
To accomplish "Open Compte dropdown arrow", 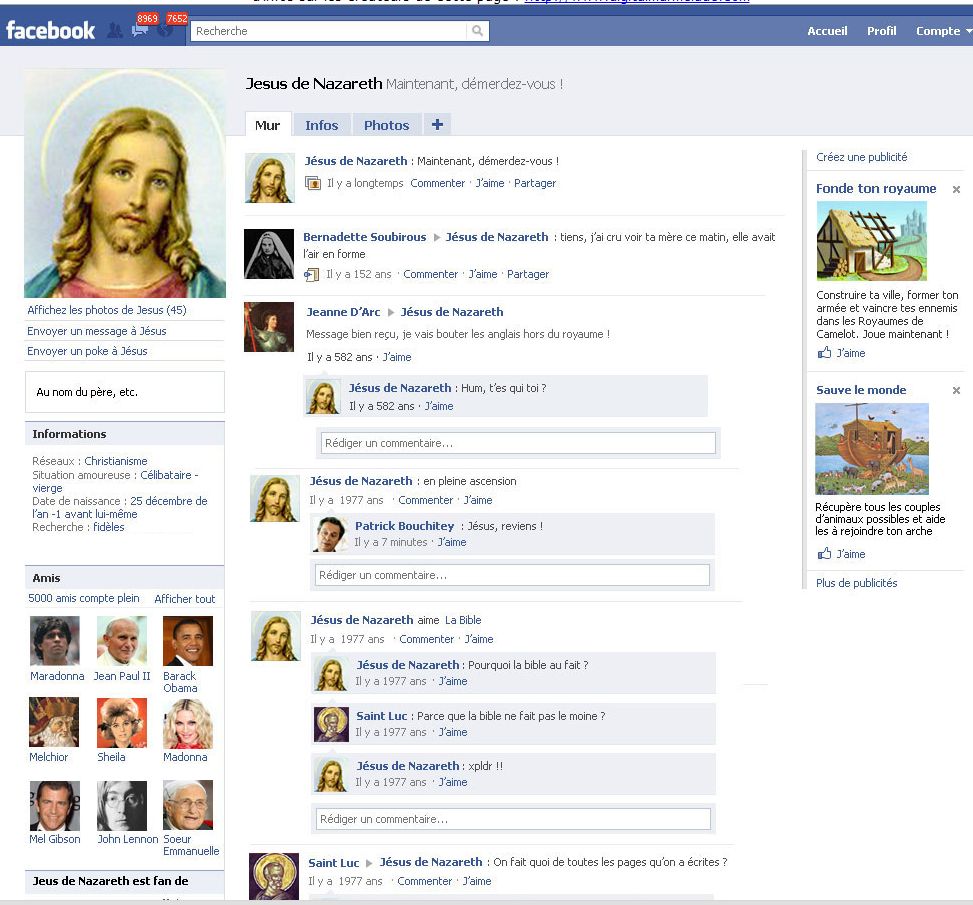I will click(x=969, y=31).
